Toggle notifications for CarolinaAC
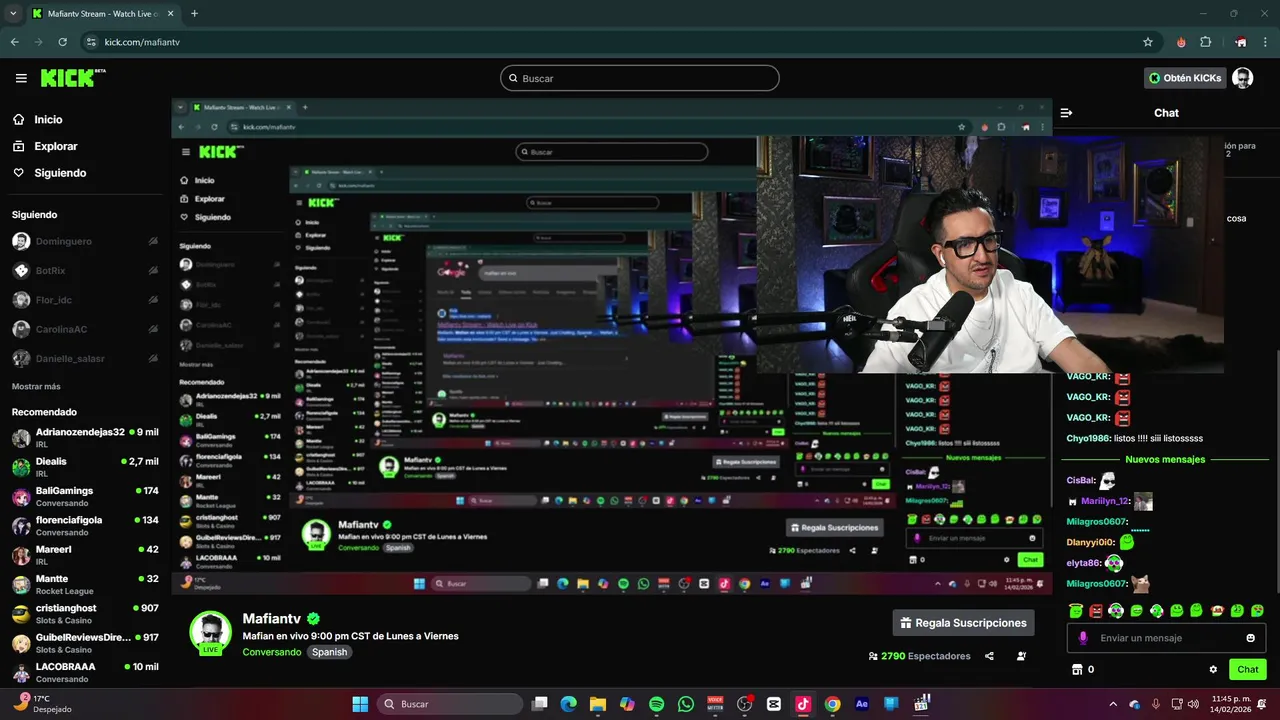 pyautogui.click(x=153, y=329)
